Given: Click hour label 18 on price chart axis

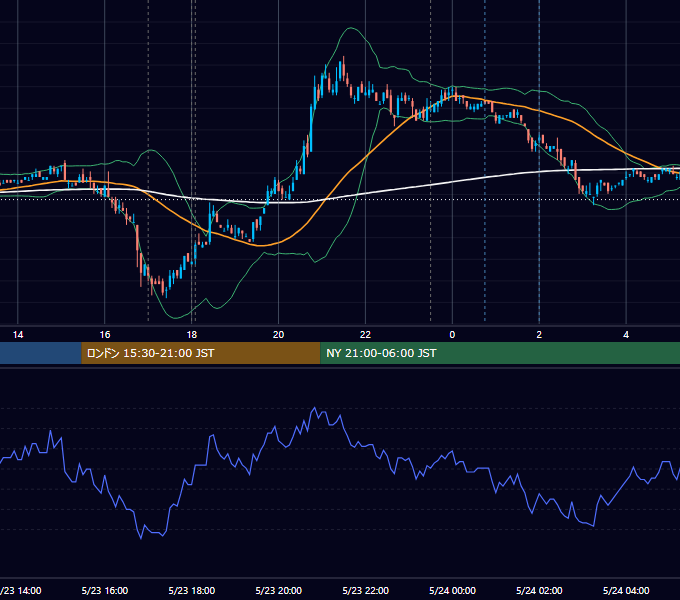Looking at the screenshot, I should pos(192,335).
